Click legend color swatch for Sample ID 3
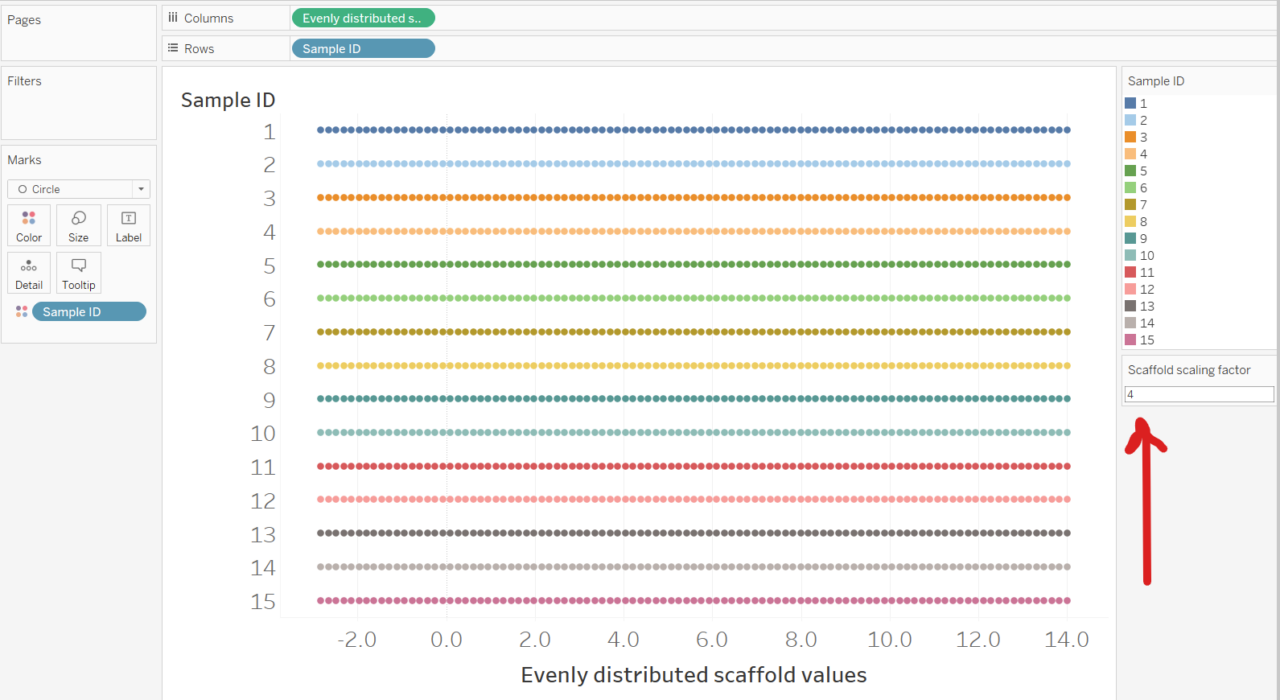1280x700 pixels. tap(1130, 137)
